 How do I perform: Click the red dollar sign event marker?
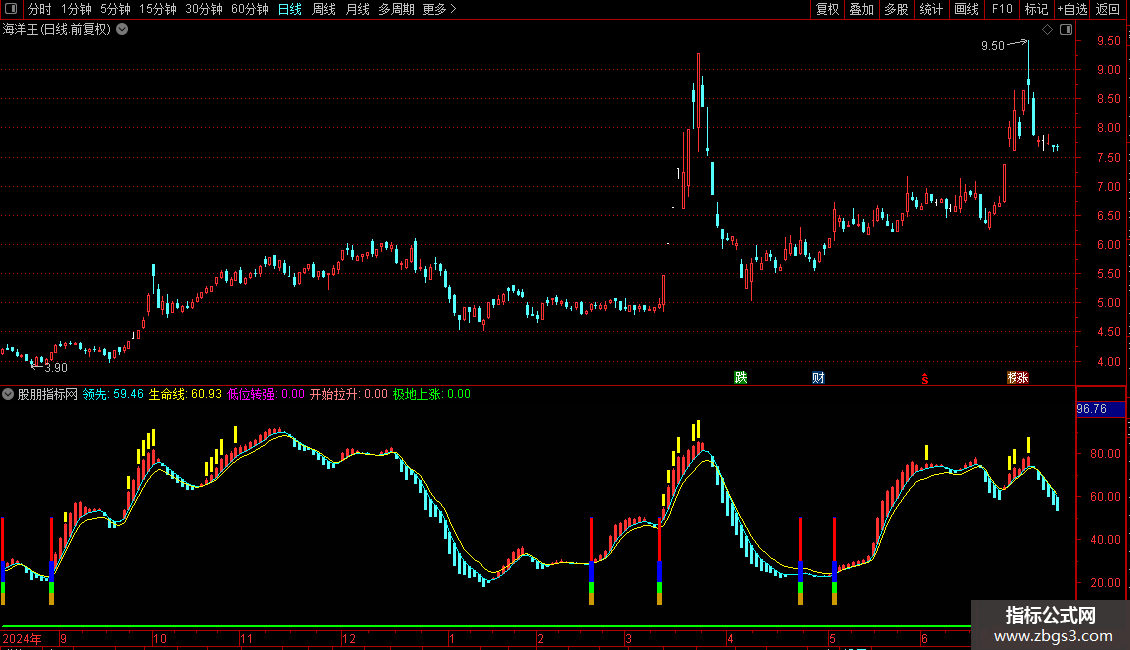click(925, 378)
